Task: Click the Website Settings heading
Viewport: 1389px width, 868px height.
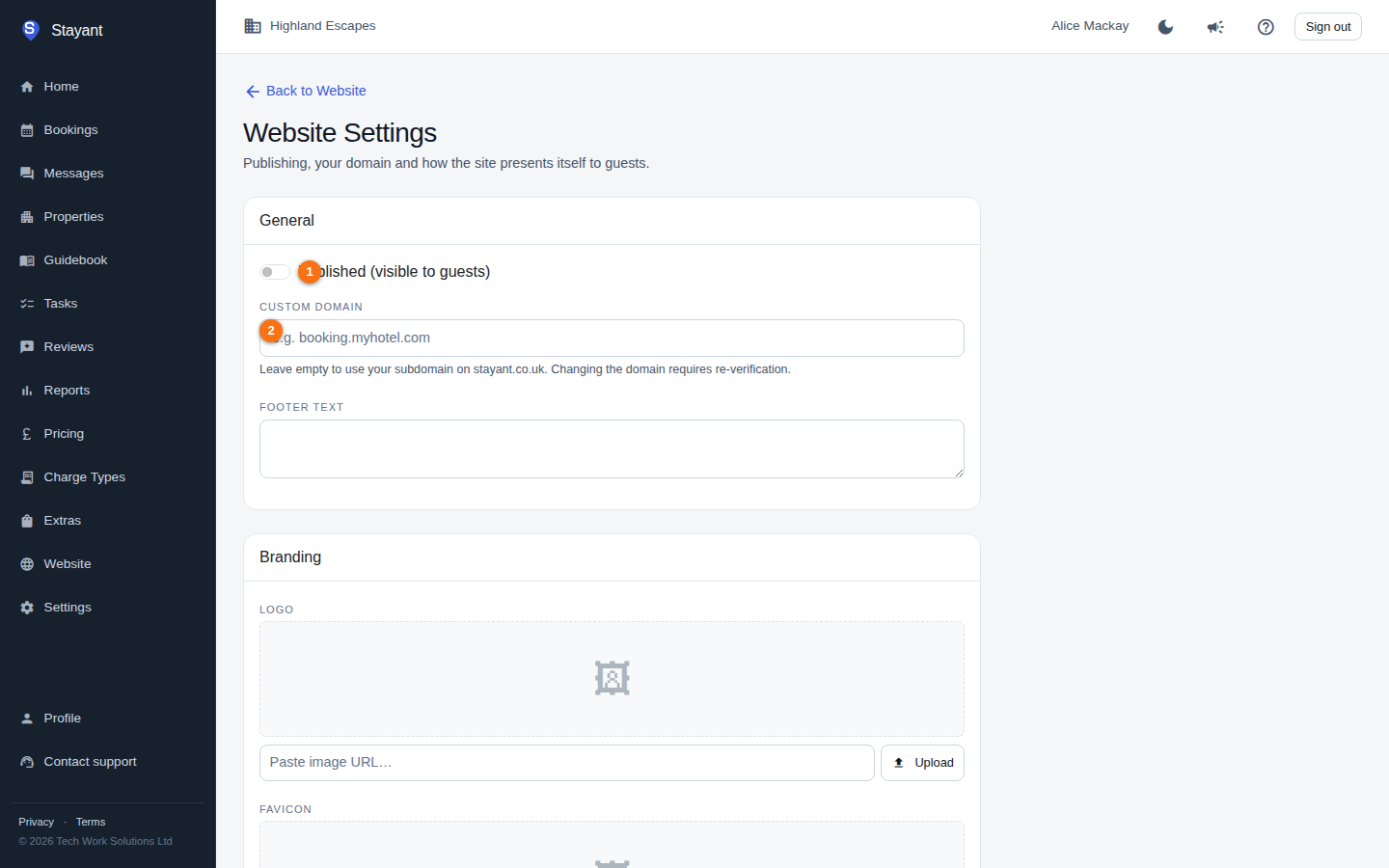Action: tap(340, 133)
